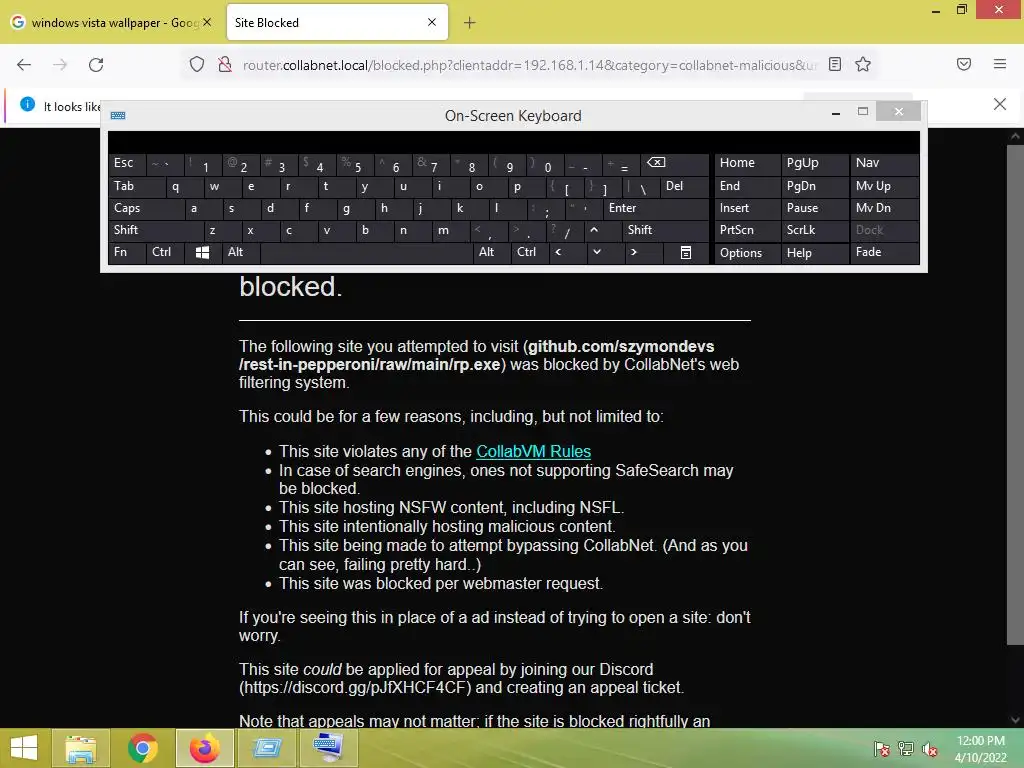Open the taskbar clock showing 12:00 PM
Screen dimensions: 1024x768
980,749
